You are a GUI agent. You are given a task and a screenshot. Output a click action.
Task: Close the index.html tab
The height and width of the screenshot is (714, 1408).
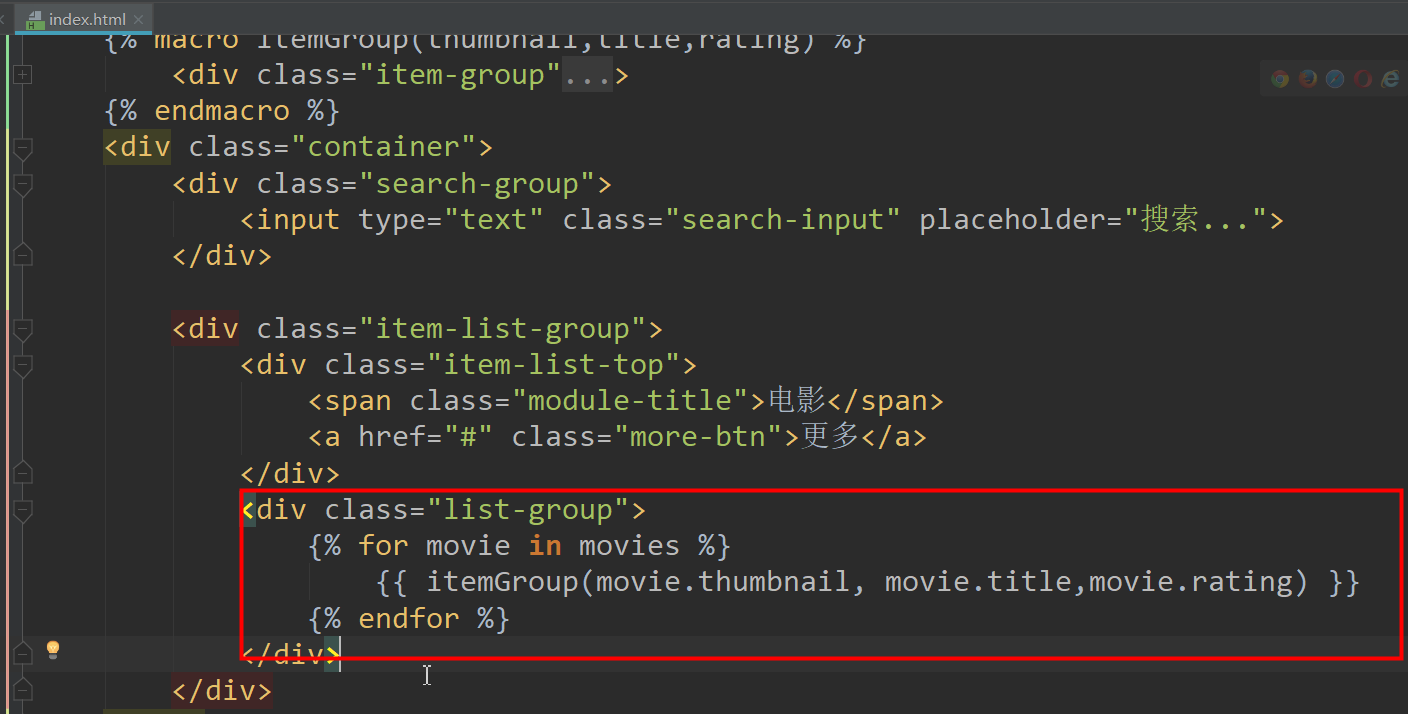pos(139,19)
